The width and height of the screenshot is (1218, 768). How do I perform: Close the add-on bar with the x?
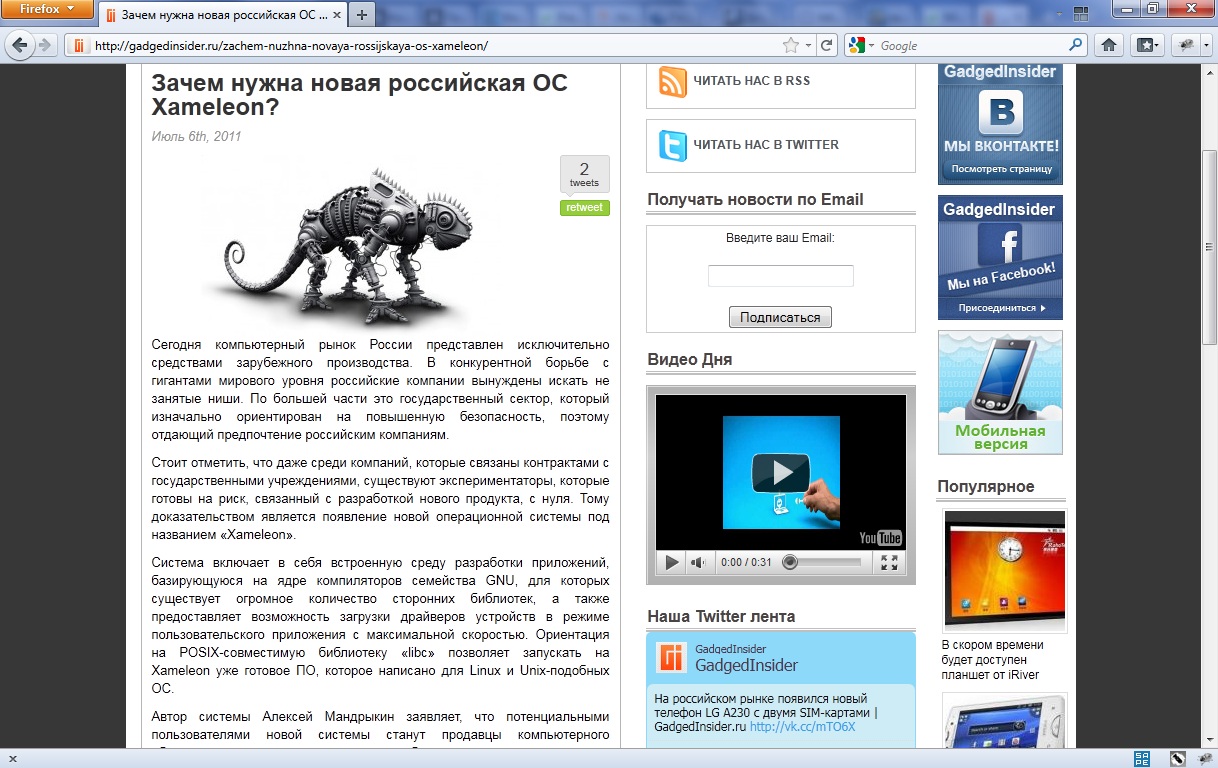pyautogui.click(x=11, y=759)
